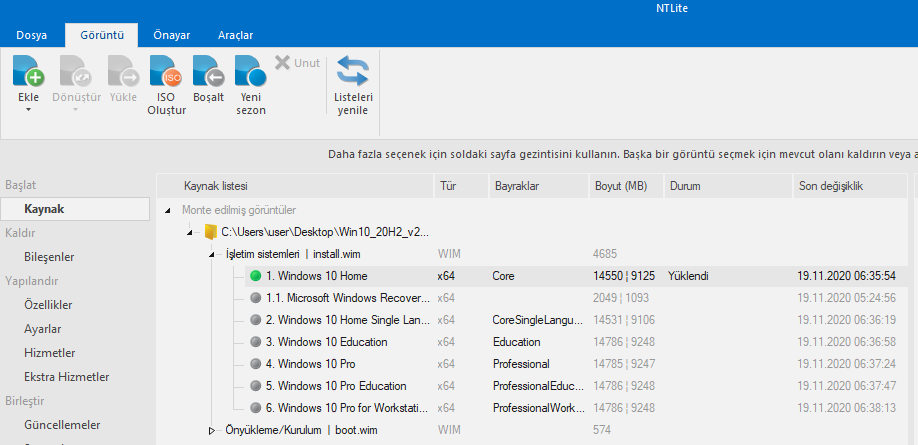Switch to the Önayar tab
This screenshot has width=918, height=445.
[x=172, y=35]
